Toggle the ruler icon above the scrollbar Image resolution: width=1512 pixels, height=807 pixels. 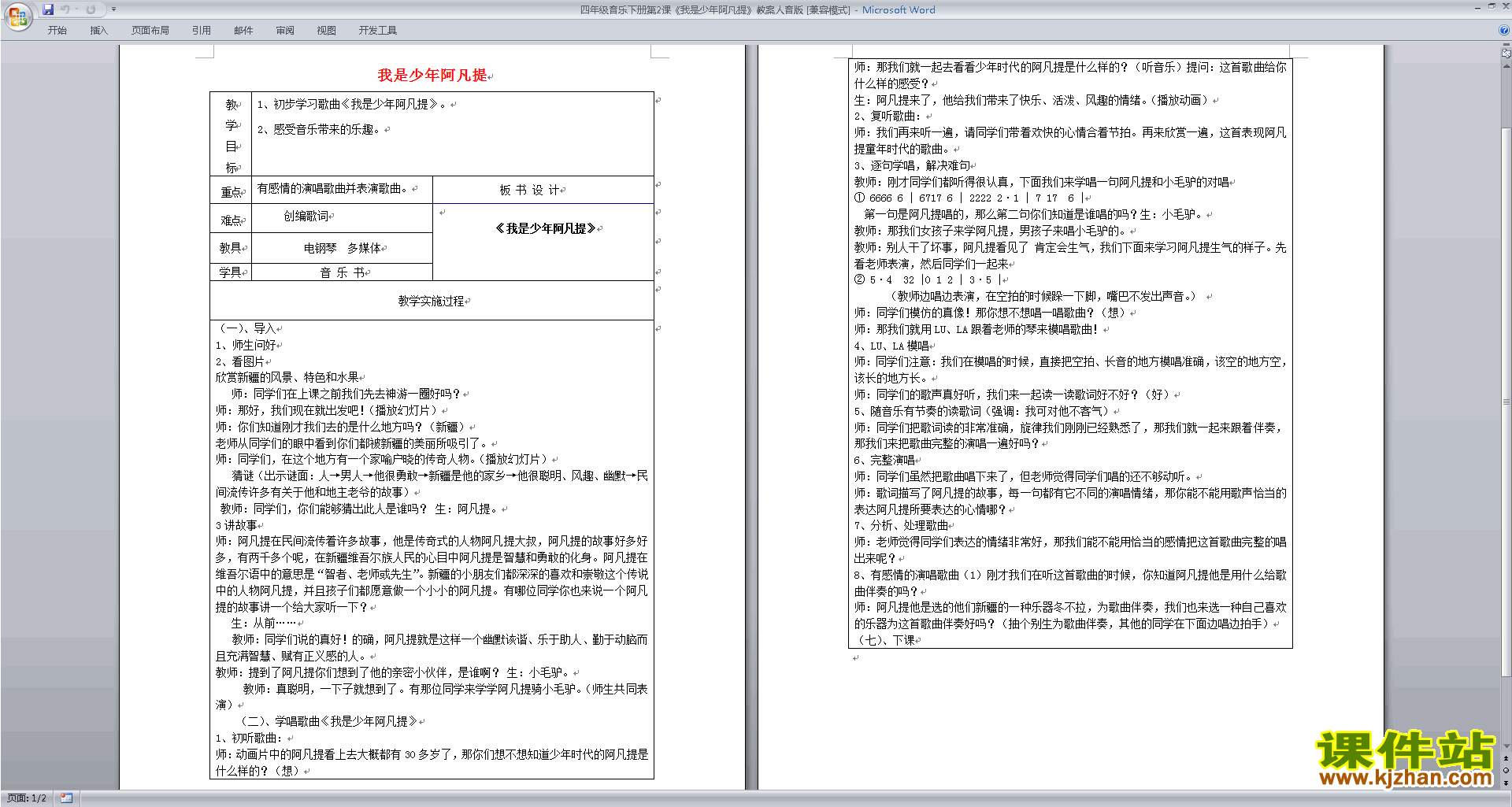1506,54
